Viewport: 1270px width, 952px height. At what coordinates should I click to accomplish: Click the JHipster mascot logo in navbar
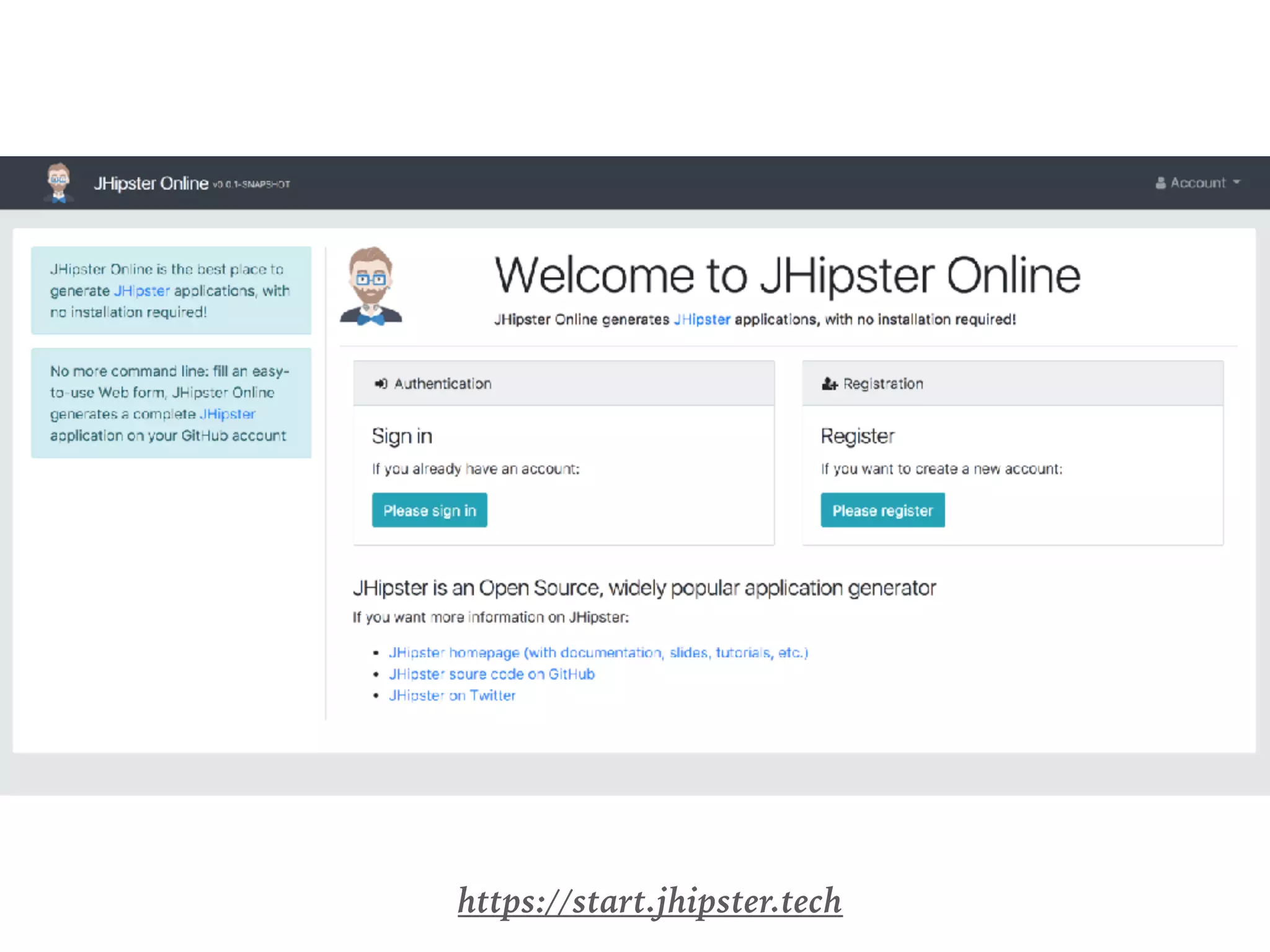point(59,183)
